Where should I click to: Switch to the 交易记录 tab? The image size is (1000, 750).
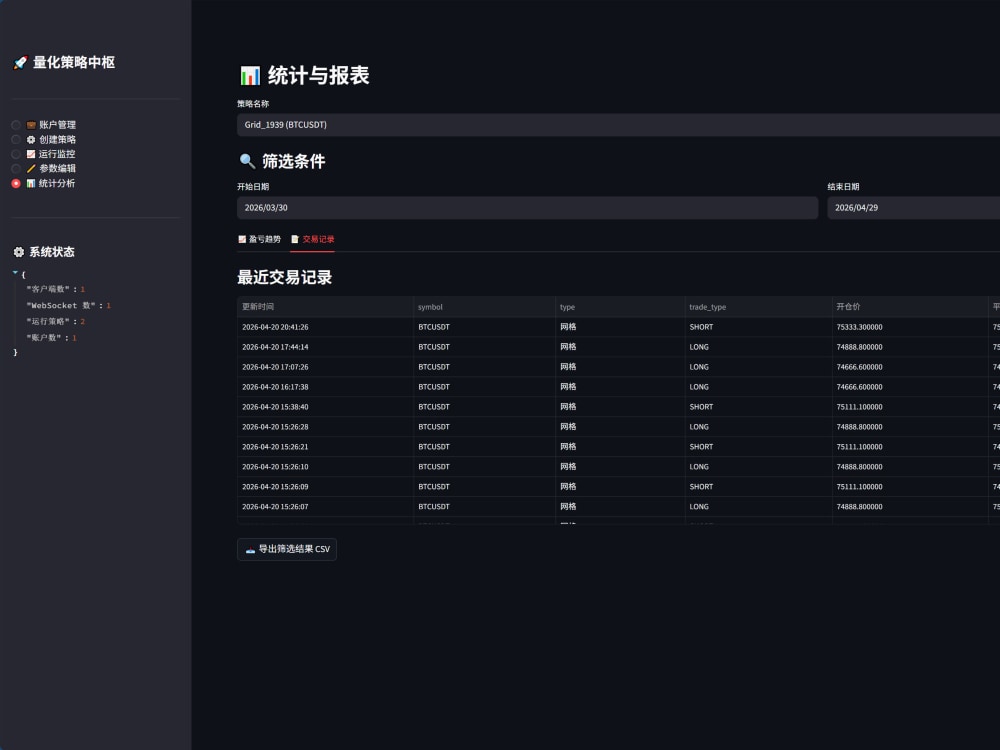coord(312,239)
